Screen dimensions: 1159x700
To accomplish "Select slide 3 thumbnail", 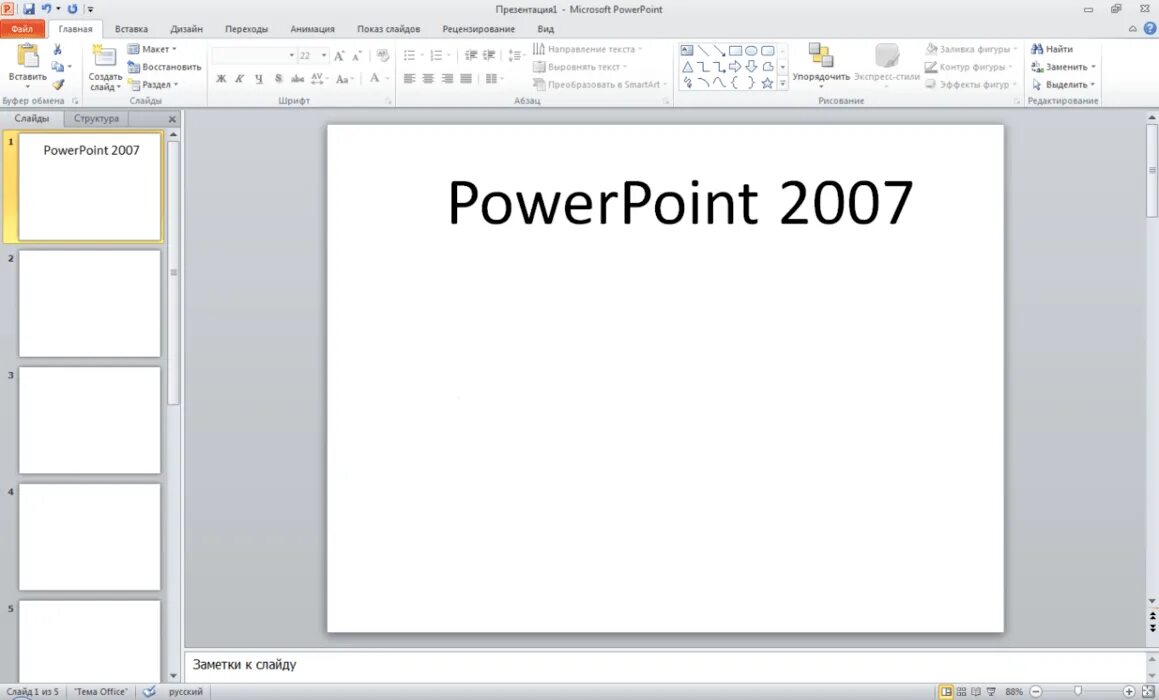I will pyautogui.click(x=89, y=420).
